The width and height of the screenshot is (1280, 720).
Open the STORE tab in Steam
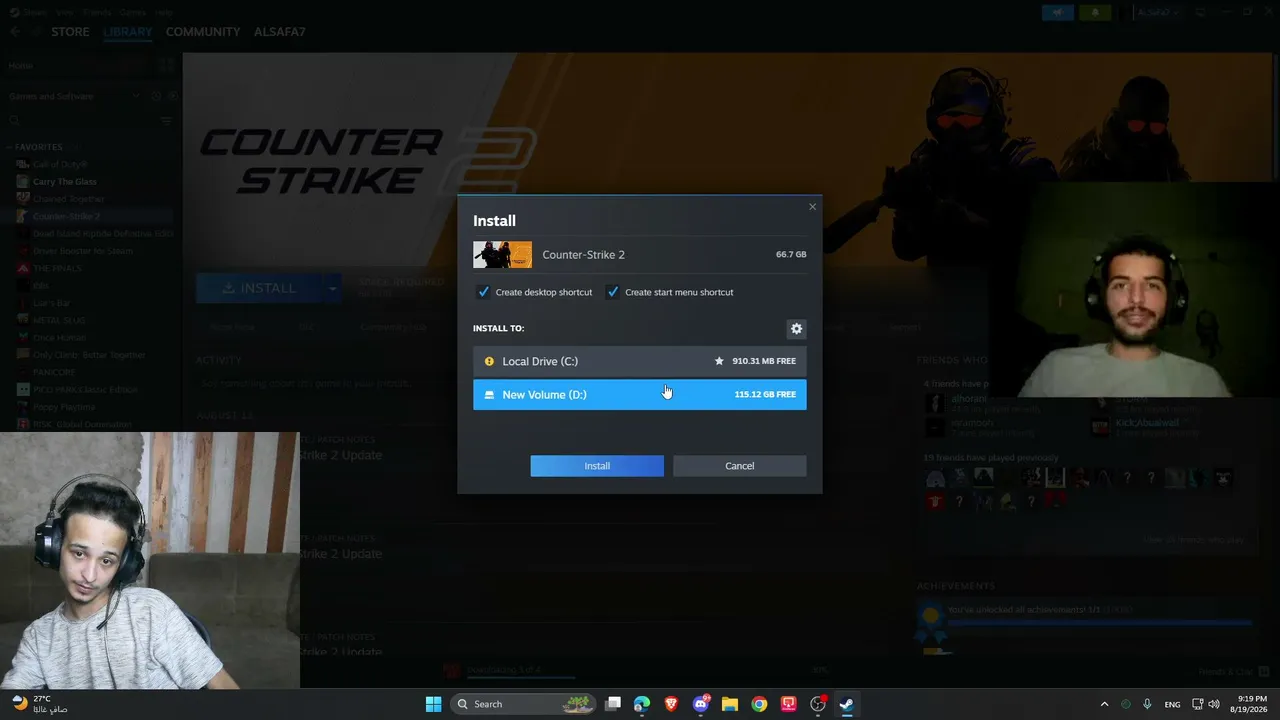click(x=70, y=32)
